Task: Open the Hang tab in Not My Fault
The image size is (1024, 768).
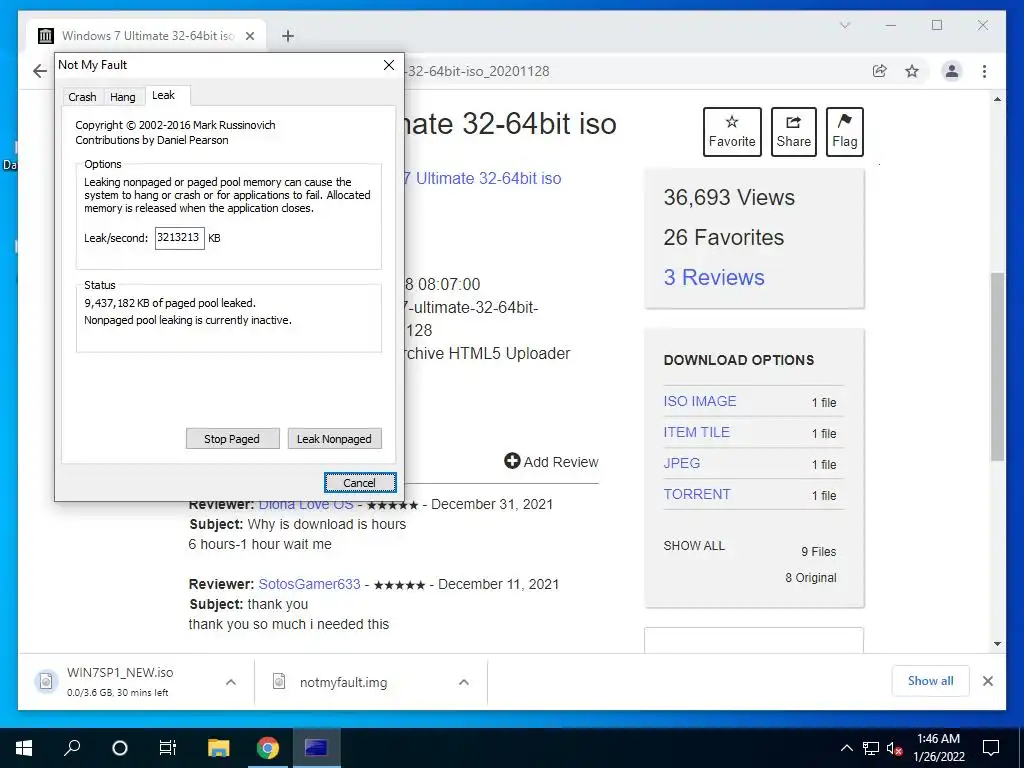Action: [122, 97]
